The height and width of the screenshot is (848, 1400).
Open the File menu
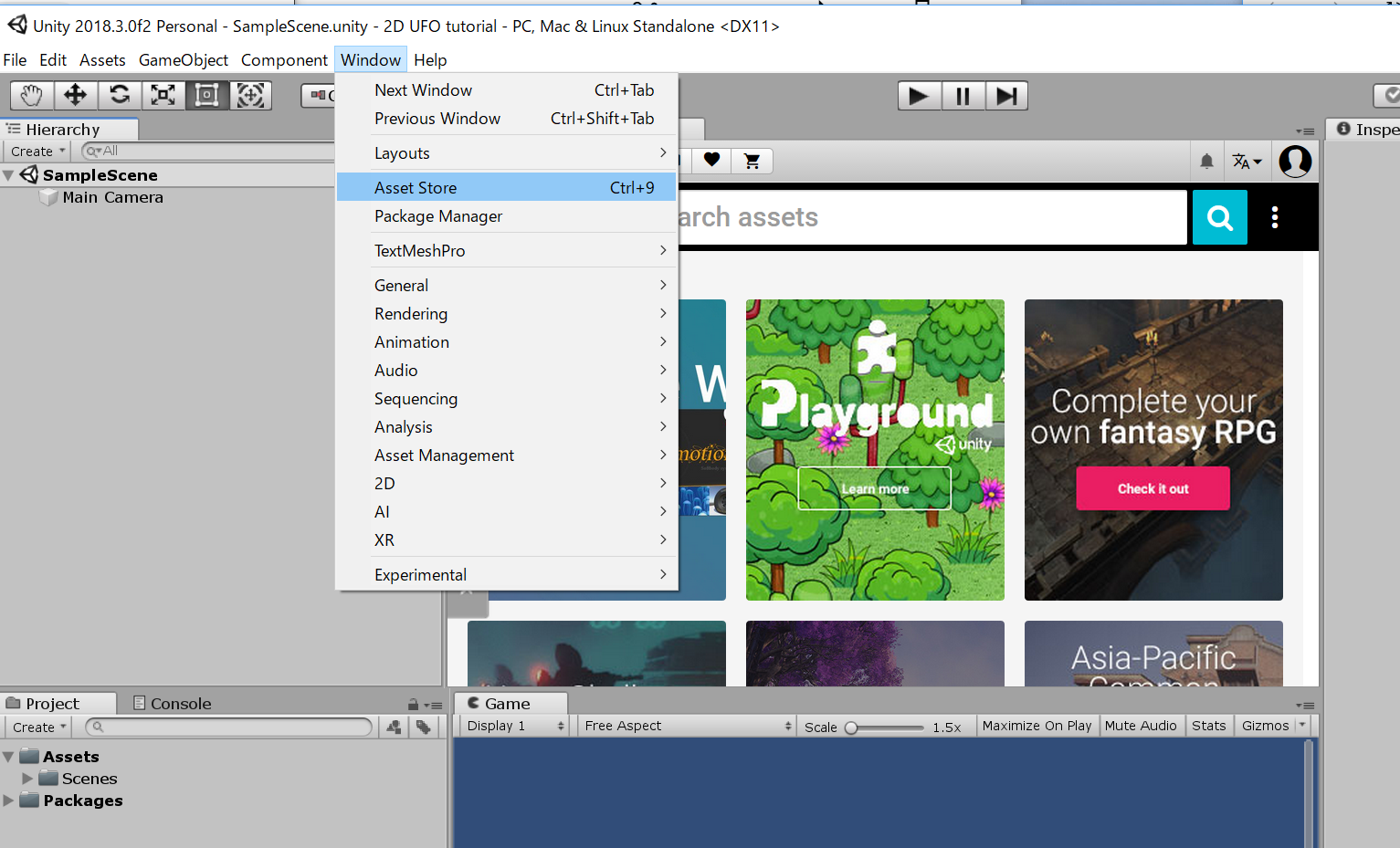click(15, 59)
